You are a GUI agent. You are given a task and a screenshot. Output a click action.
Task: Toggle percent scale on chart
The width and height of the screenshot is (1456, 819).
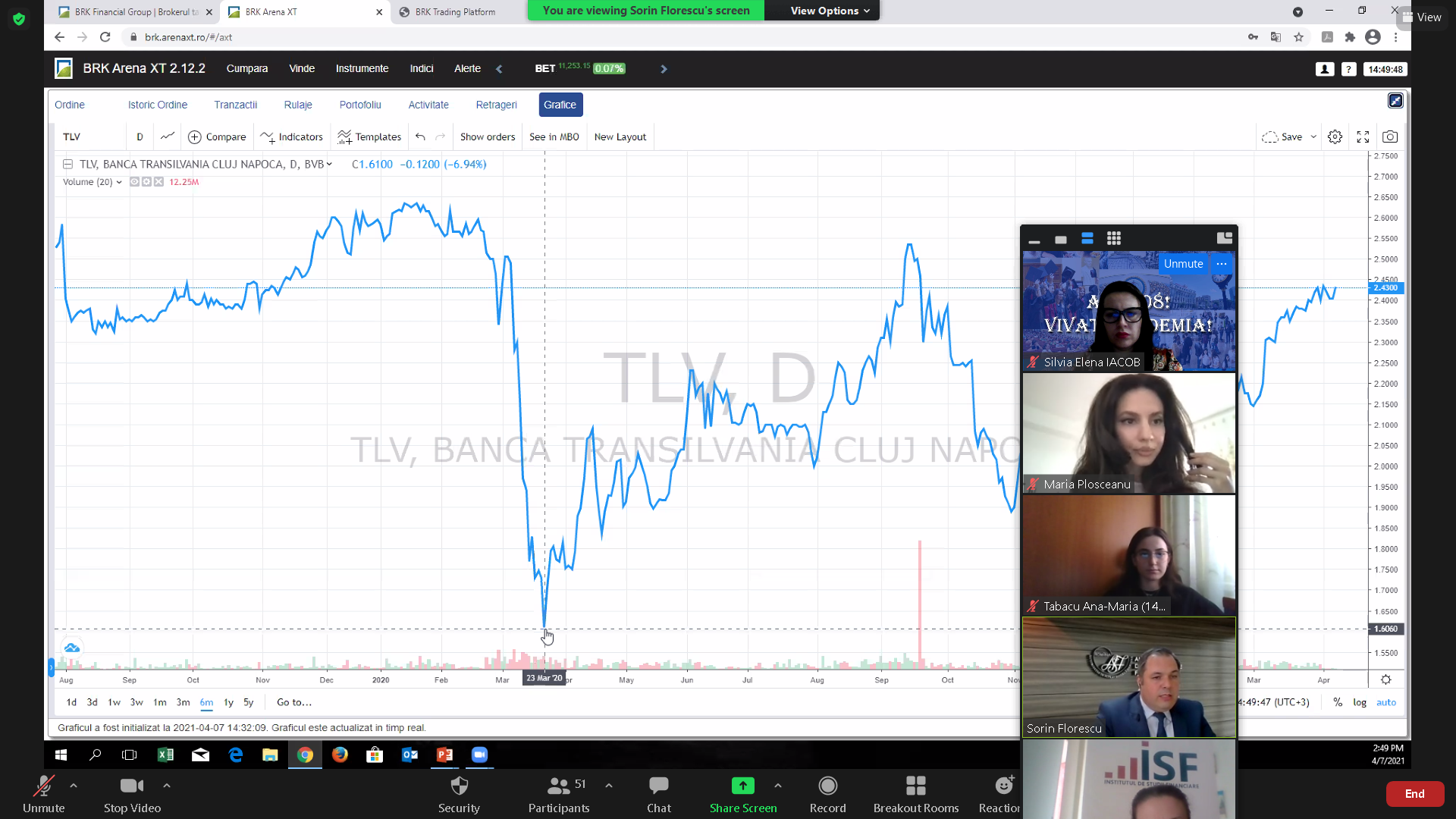click(x=1338, y=702)
